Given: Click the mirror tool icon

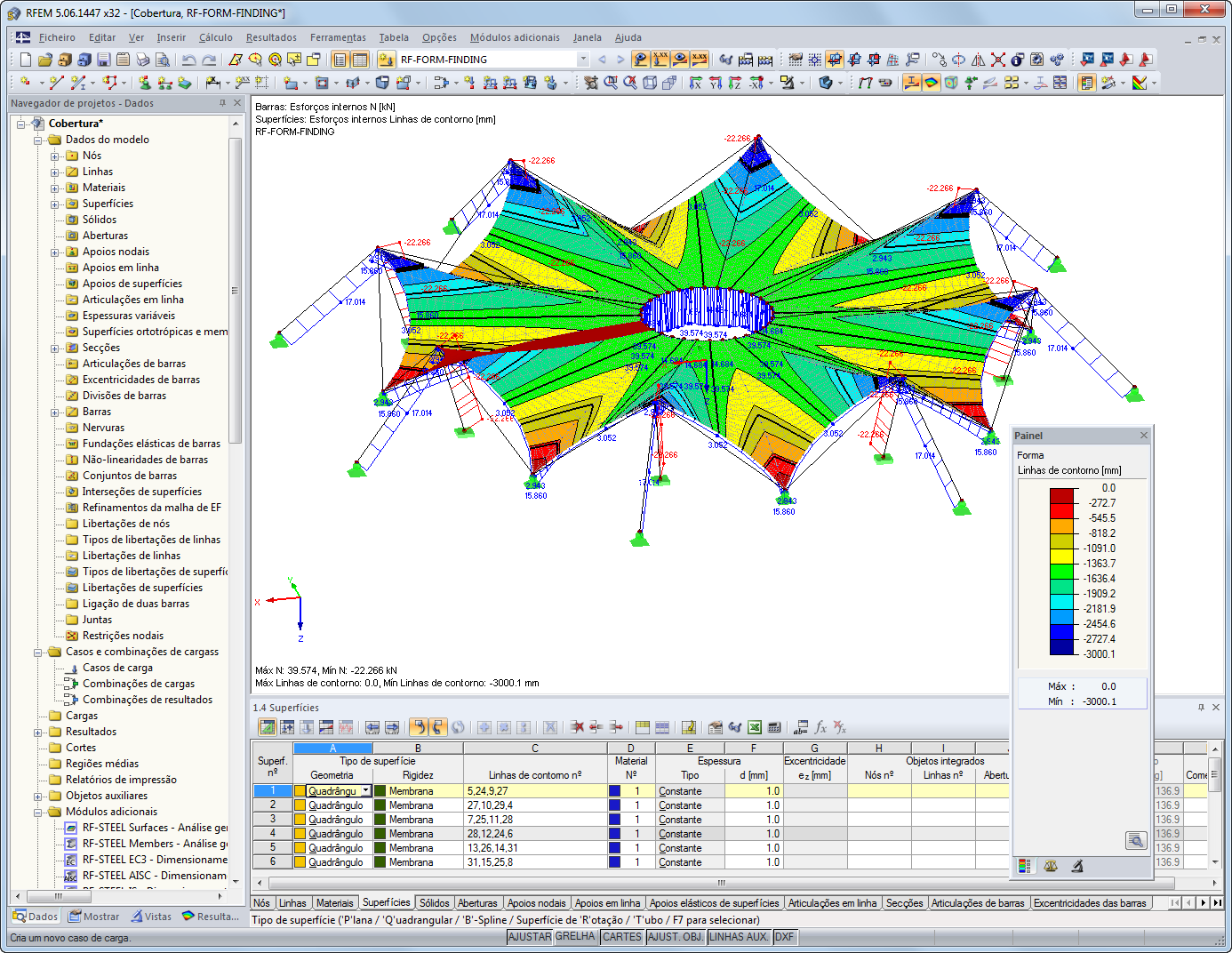Looking at the screenshot, I should pos(979,60).
